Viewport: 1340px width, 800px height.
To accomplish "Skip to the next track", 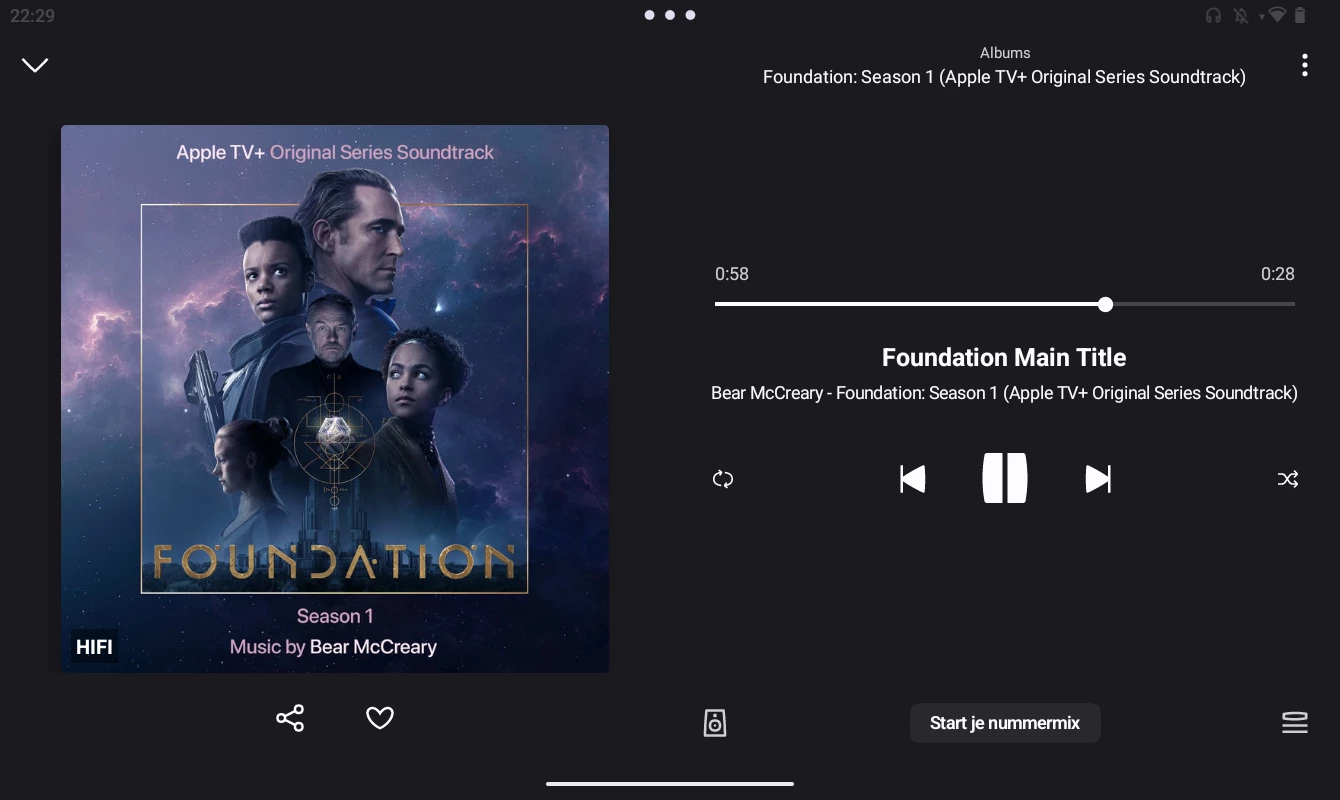I will [1098, 479].
